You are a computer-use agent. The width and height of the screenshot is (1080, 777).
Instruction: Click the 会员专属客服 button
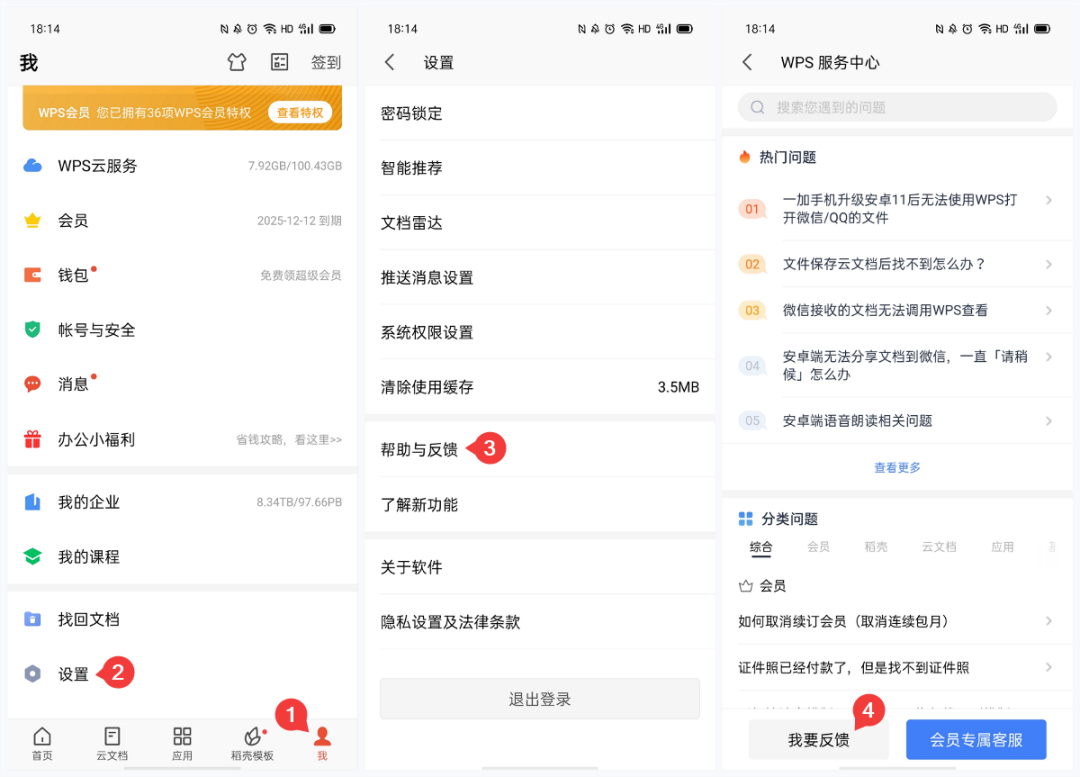[976, 740]
